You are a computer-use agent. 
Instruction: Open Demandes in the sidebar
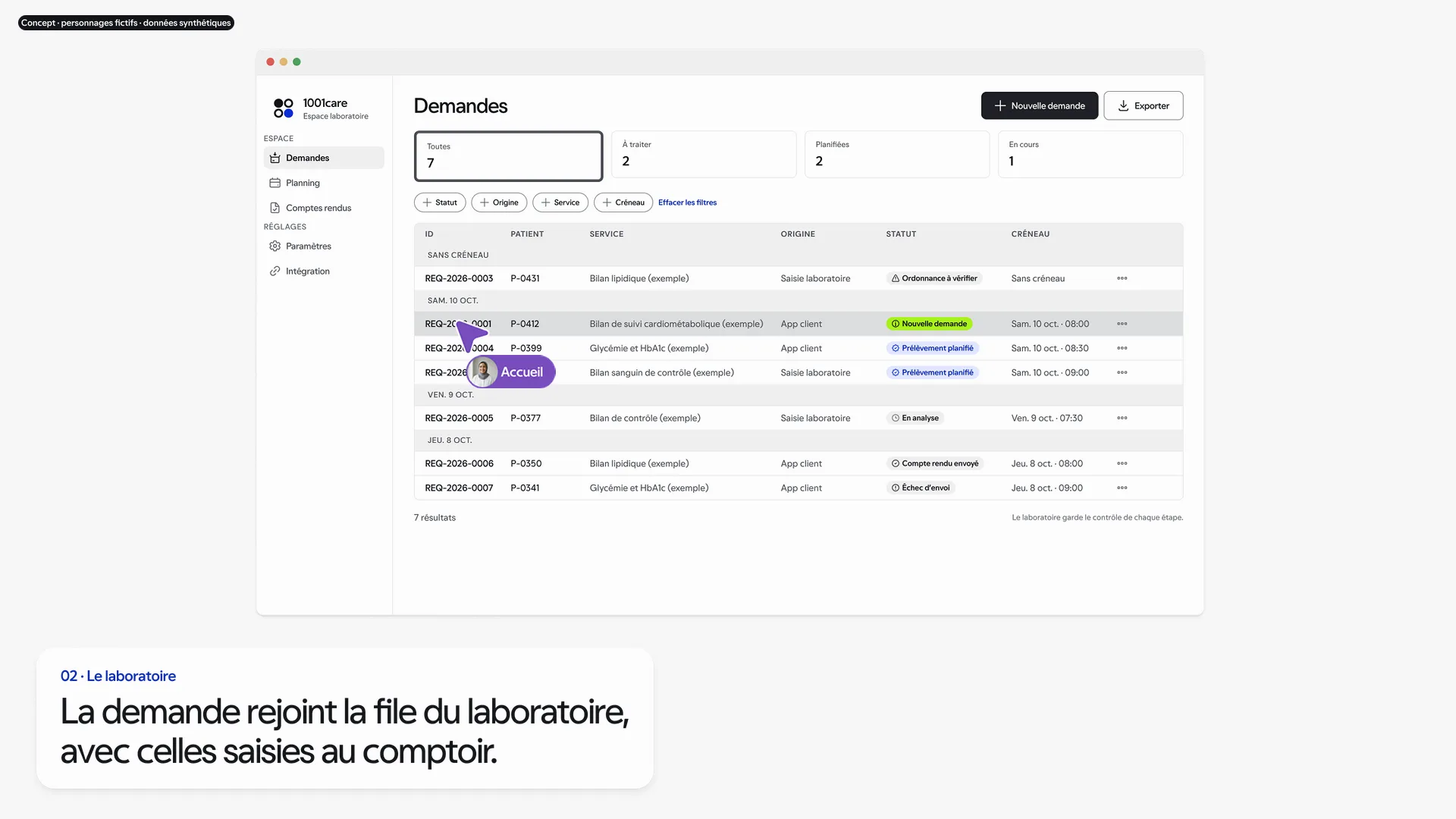coord(324,158)
